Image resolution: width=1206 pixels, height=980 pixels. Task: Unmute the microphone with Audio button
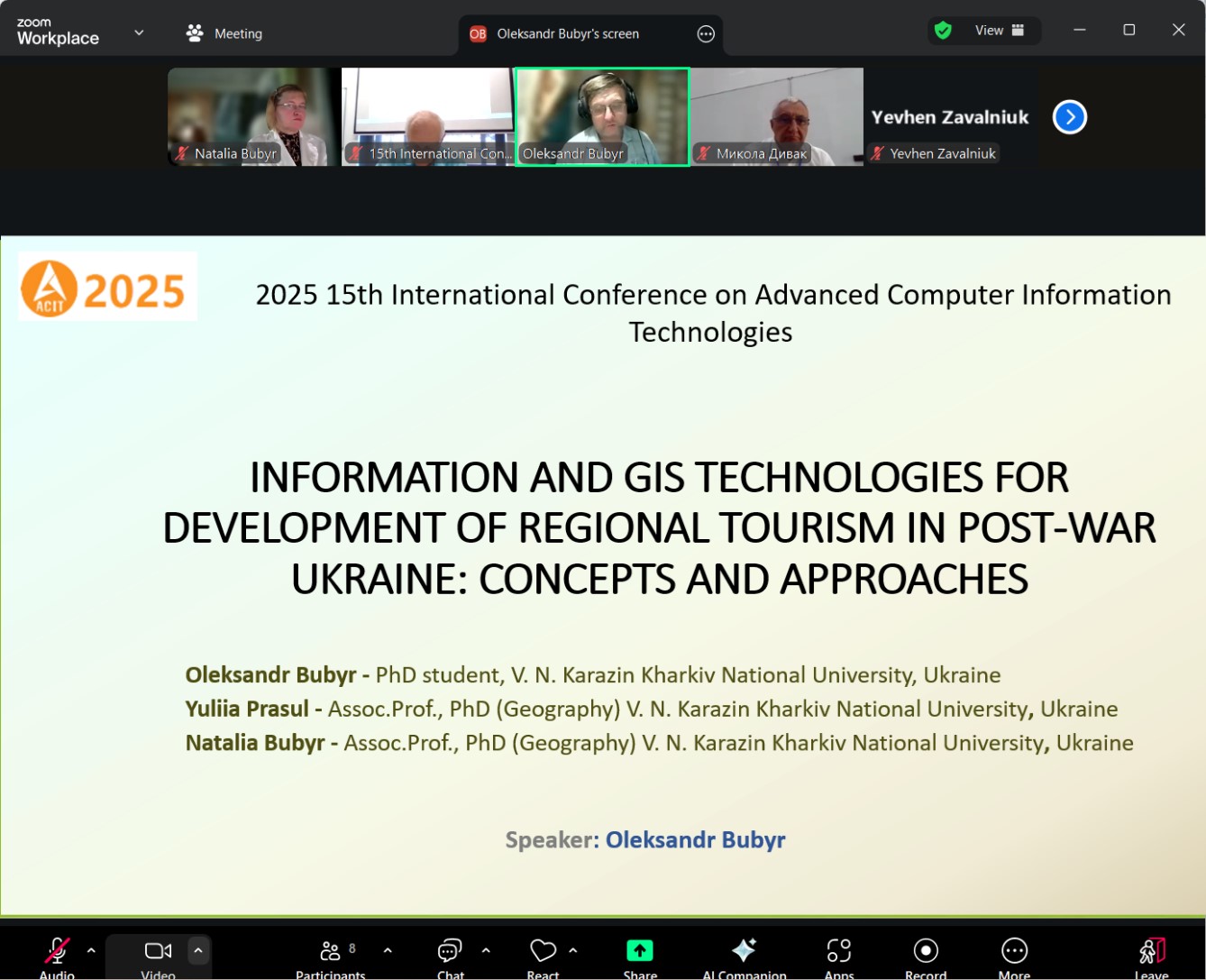coord(57,955)
